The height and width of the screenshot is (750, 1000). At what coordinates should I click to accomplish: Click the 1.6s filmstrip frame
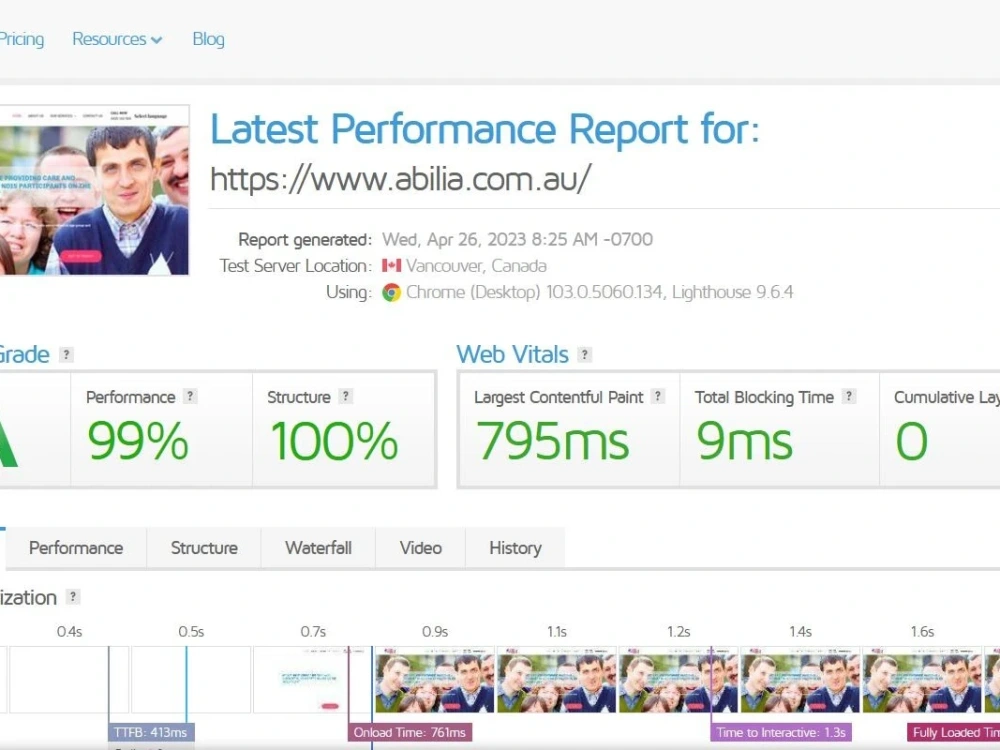(922, 680)
